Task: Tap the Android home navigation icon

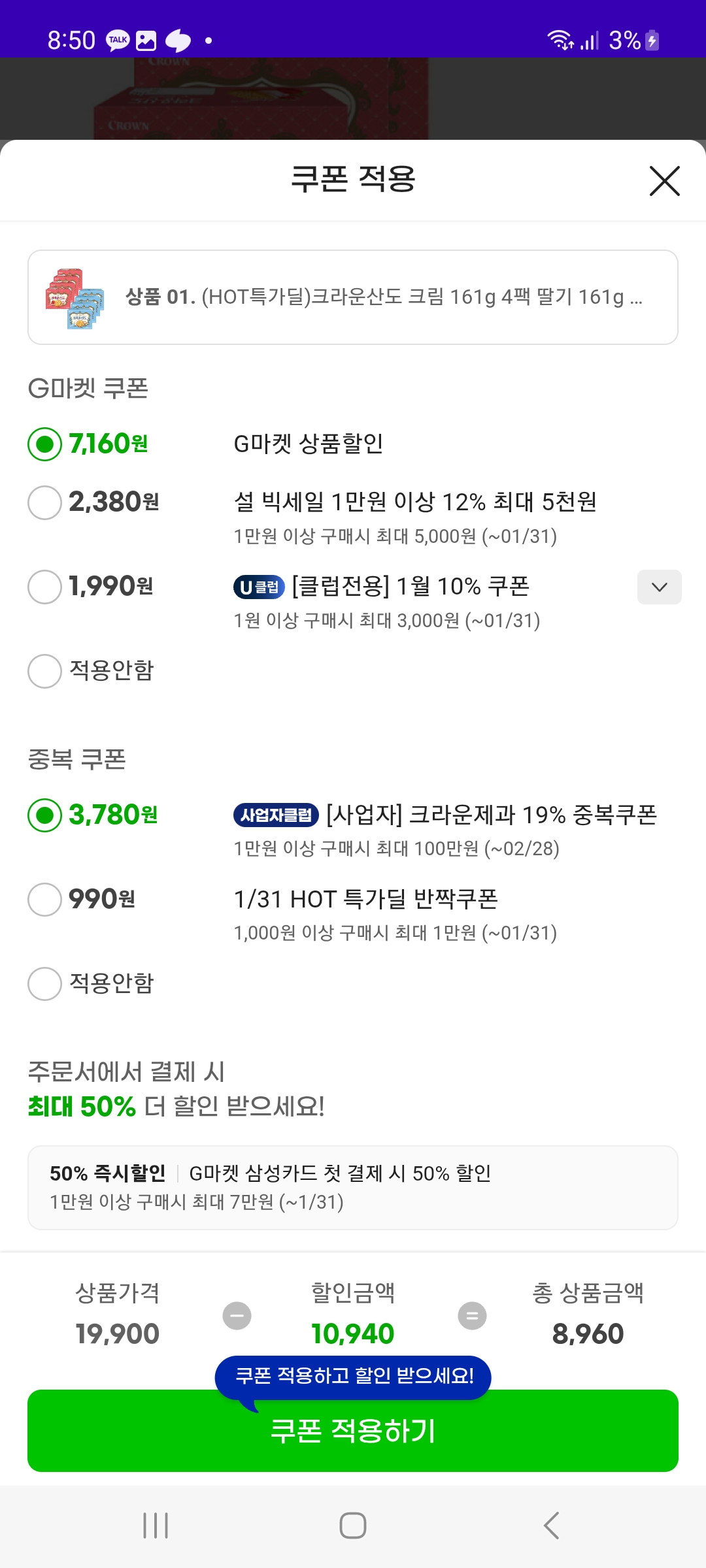Action: pos(352,1526)
